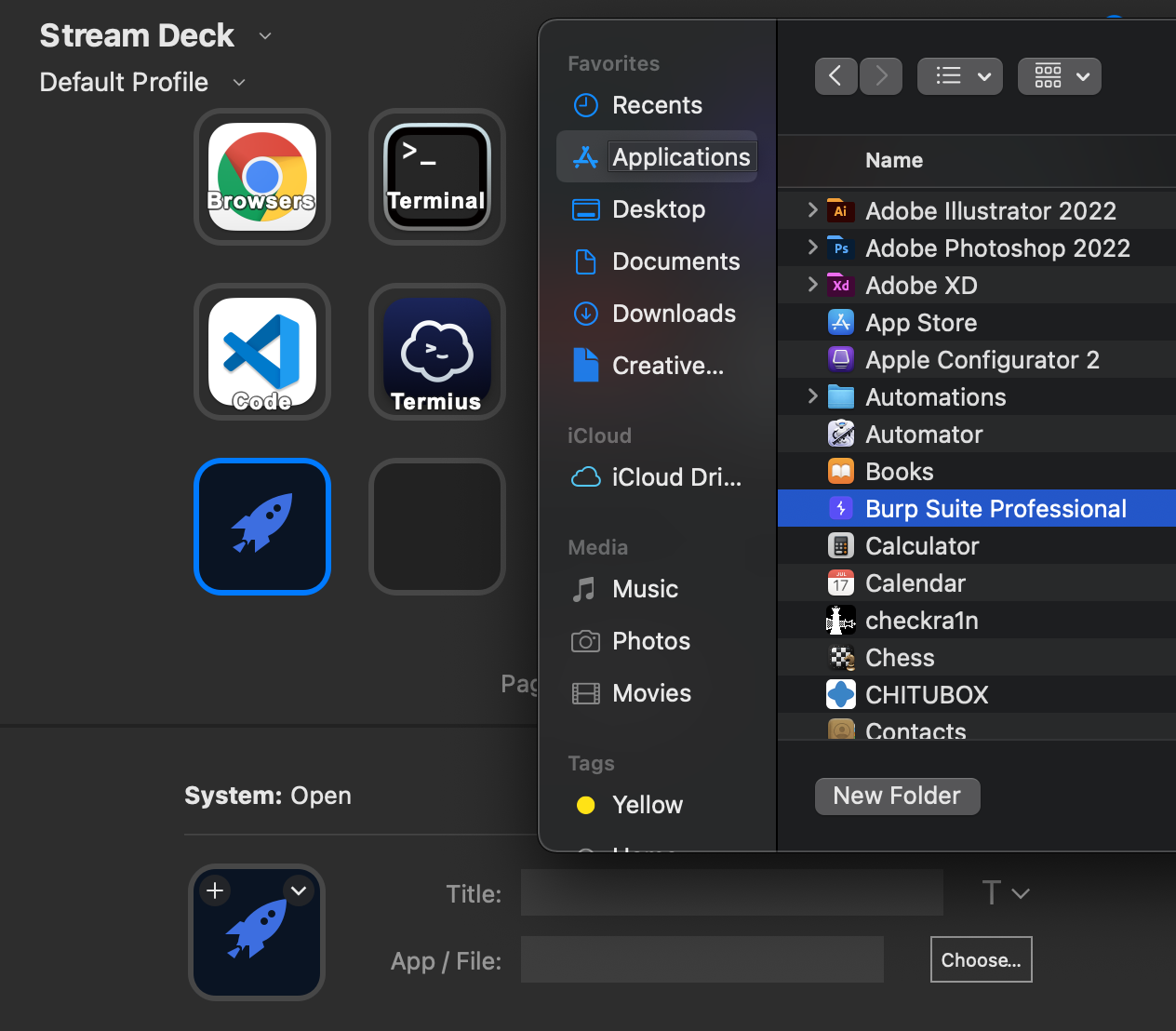Expand the Automations folder
Screen dimensions: 1176x1031
tap(812, 396)
